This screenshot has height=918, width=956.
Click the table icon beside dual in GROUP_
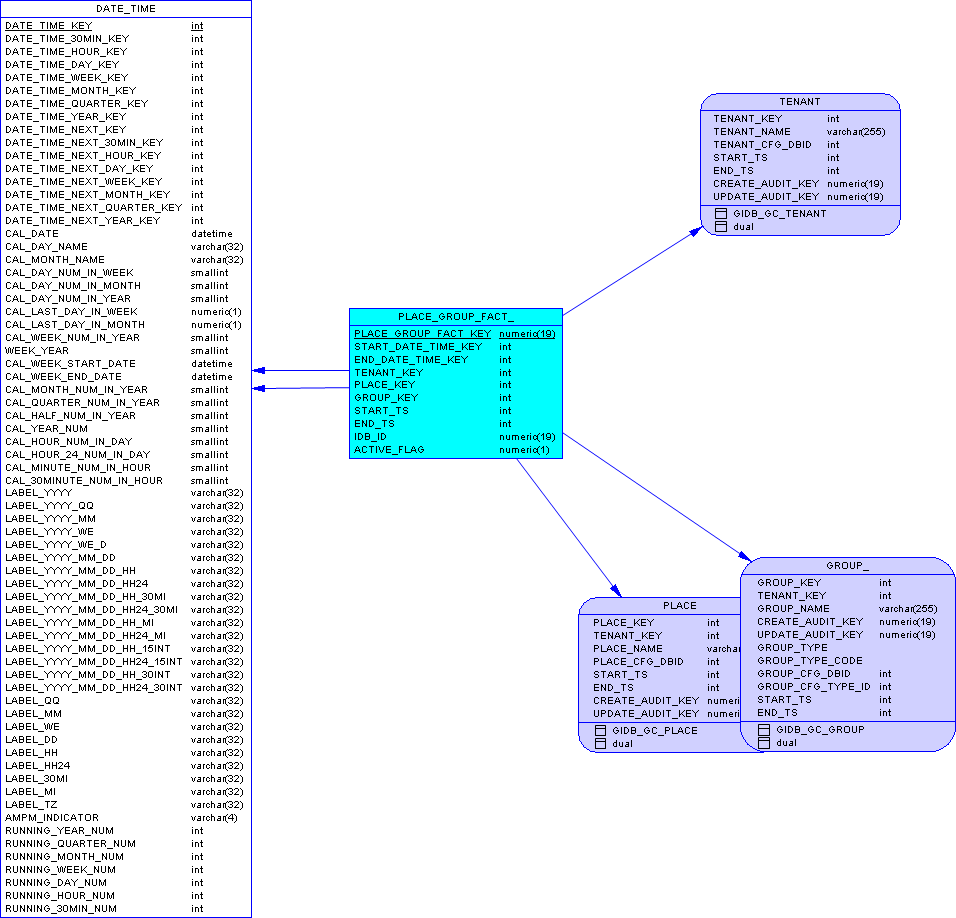[x=764, y=742]
